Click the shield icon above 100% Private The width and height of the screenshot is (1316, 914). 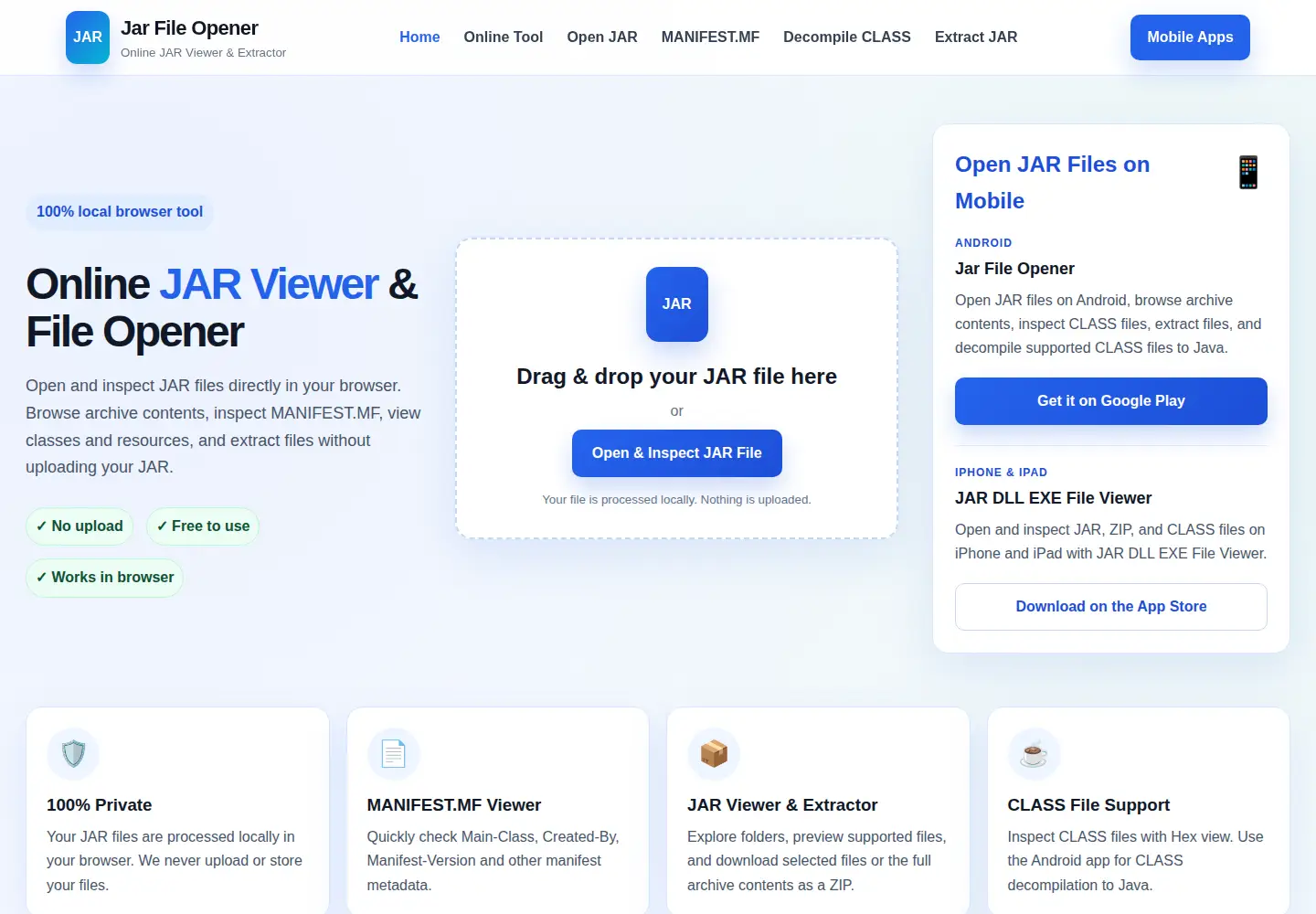point(73,754)
